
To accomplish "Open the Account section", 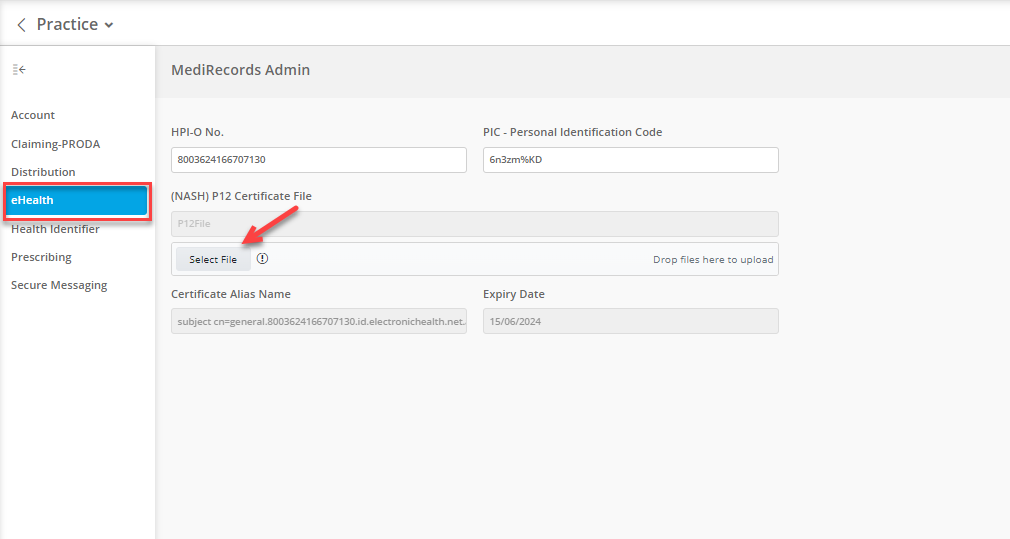I will pos(33,115).
